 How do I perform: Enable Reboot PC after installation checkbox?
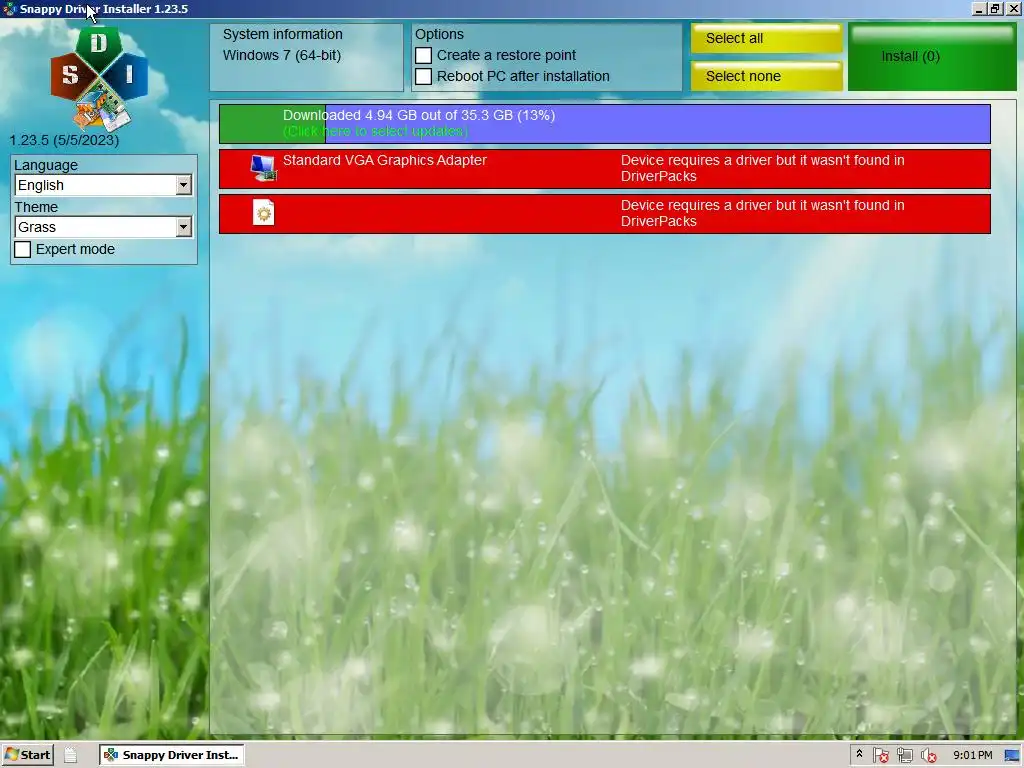click(x=423, y=76)
